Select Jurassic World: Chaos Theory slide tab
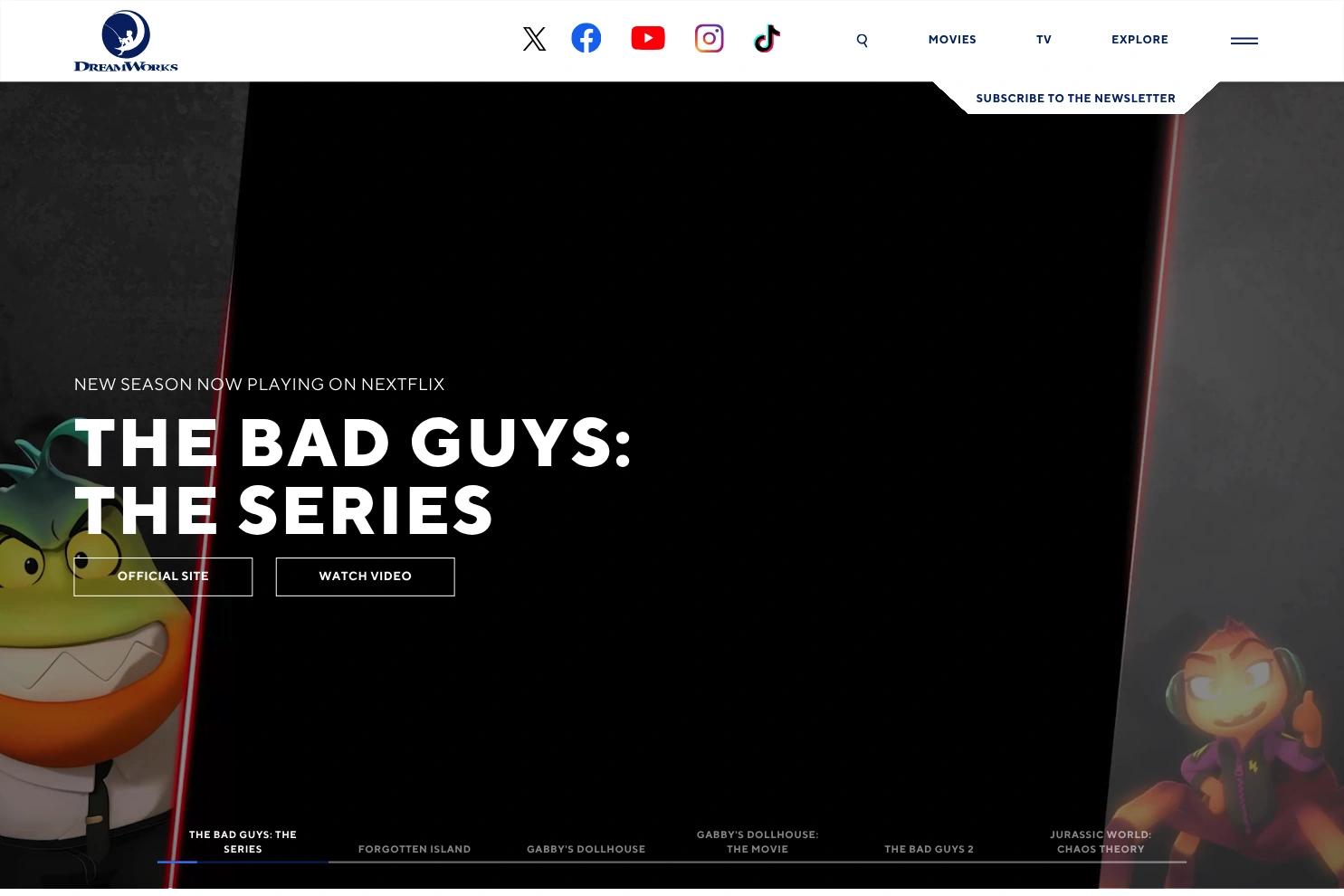This screenshot has width=1344, height=896. pyautogui.click(x=1101, y=842)
